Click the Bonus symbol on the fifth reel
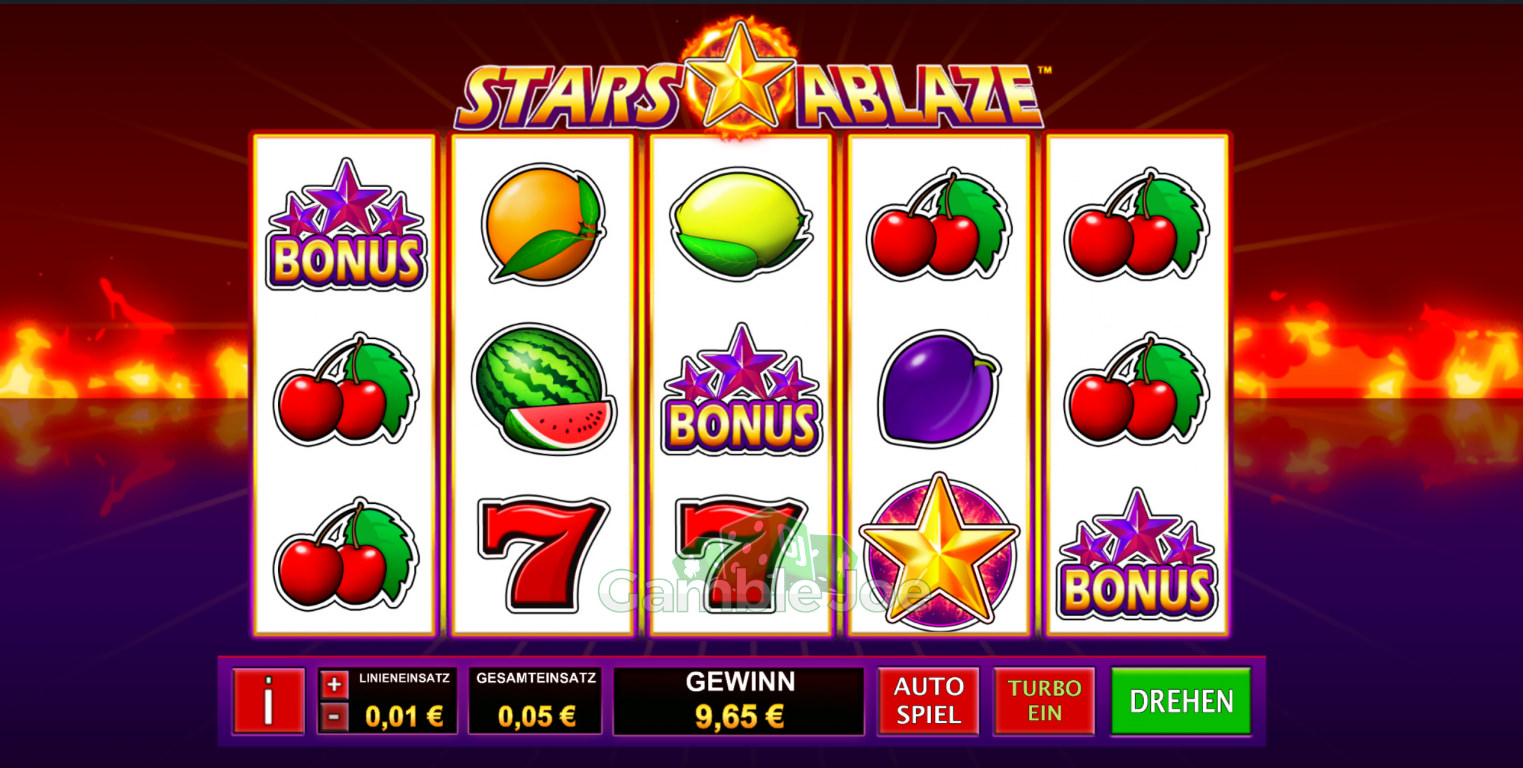The width and height of the screenshot is (1523, 768). click(1137, 554)
